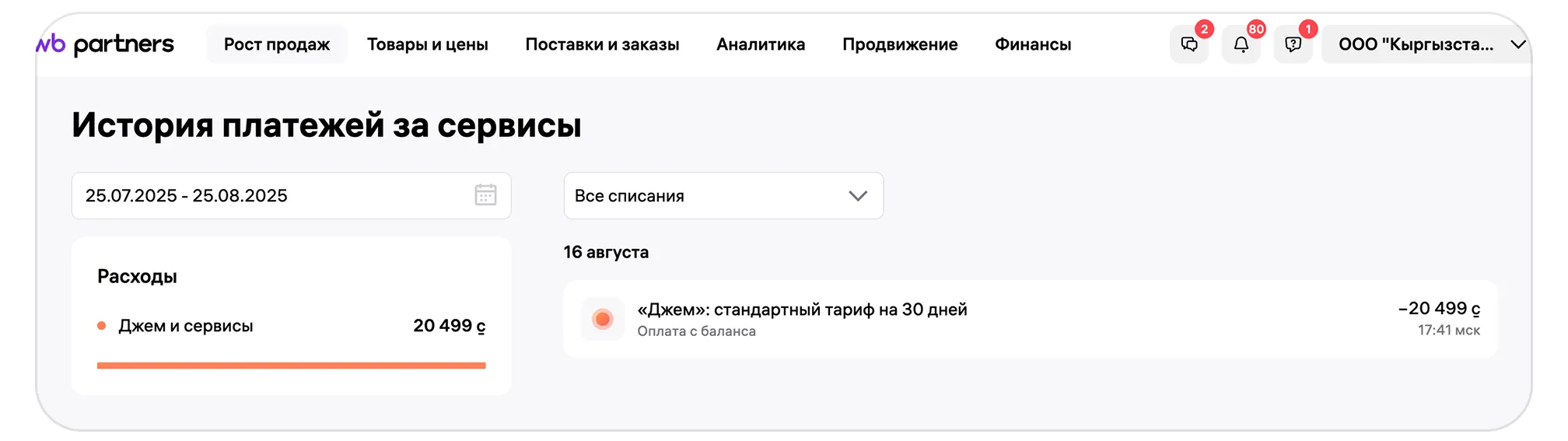Select the Аналитика menu item

(761, 44)
